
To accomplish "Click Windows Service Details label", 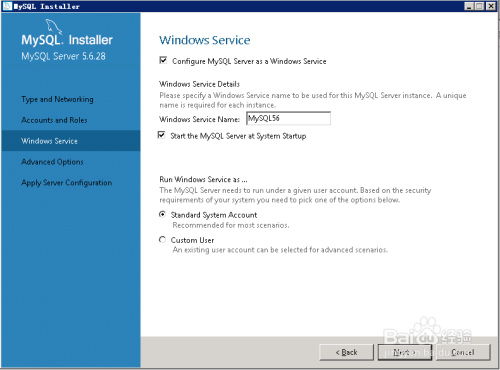I will (x=199, y=84).
